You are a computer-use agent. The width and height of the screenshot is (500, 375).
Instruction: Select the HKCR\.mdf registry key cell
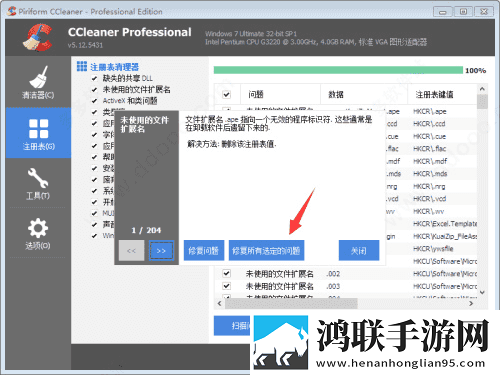[430, 162]
